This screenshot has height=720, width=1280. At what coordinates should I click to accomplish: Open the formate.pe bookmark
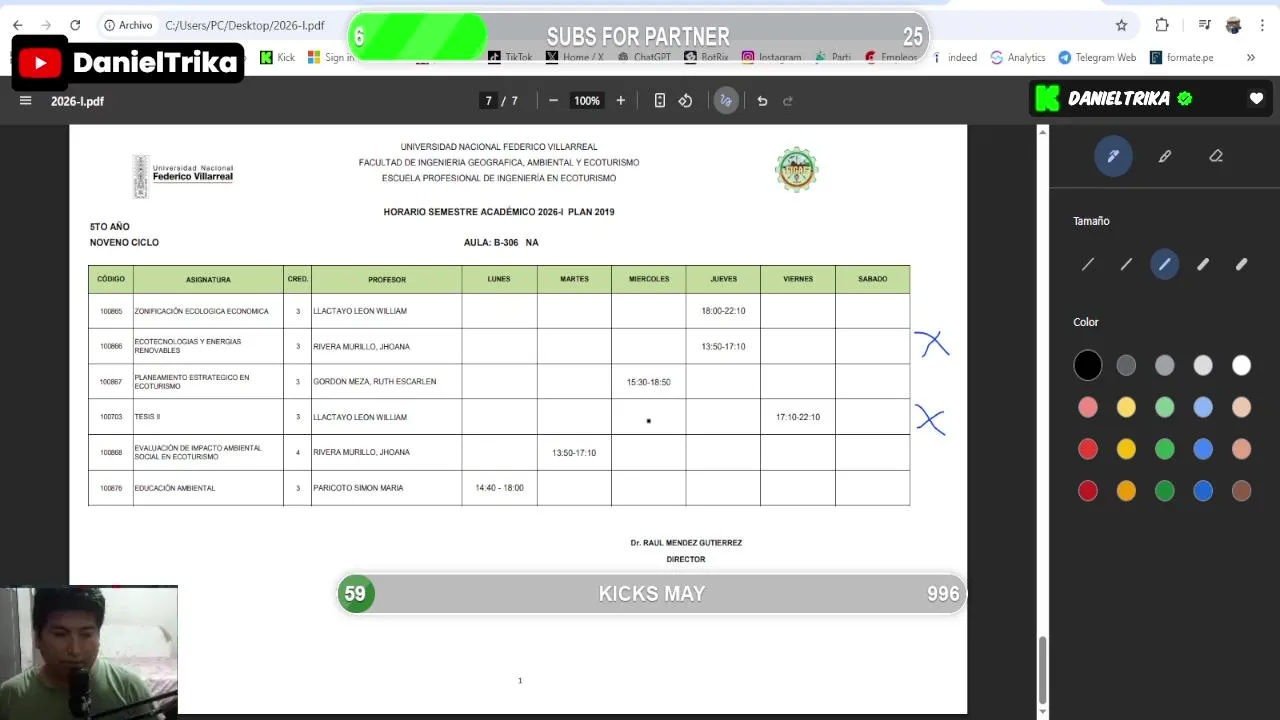coord(1181,57)
